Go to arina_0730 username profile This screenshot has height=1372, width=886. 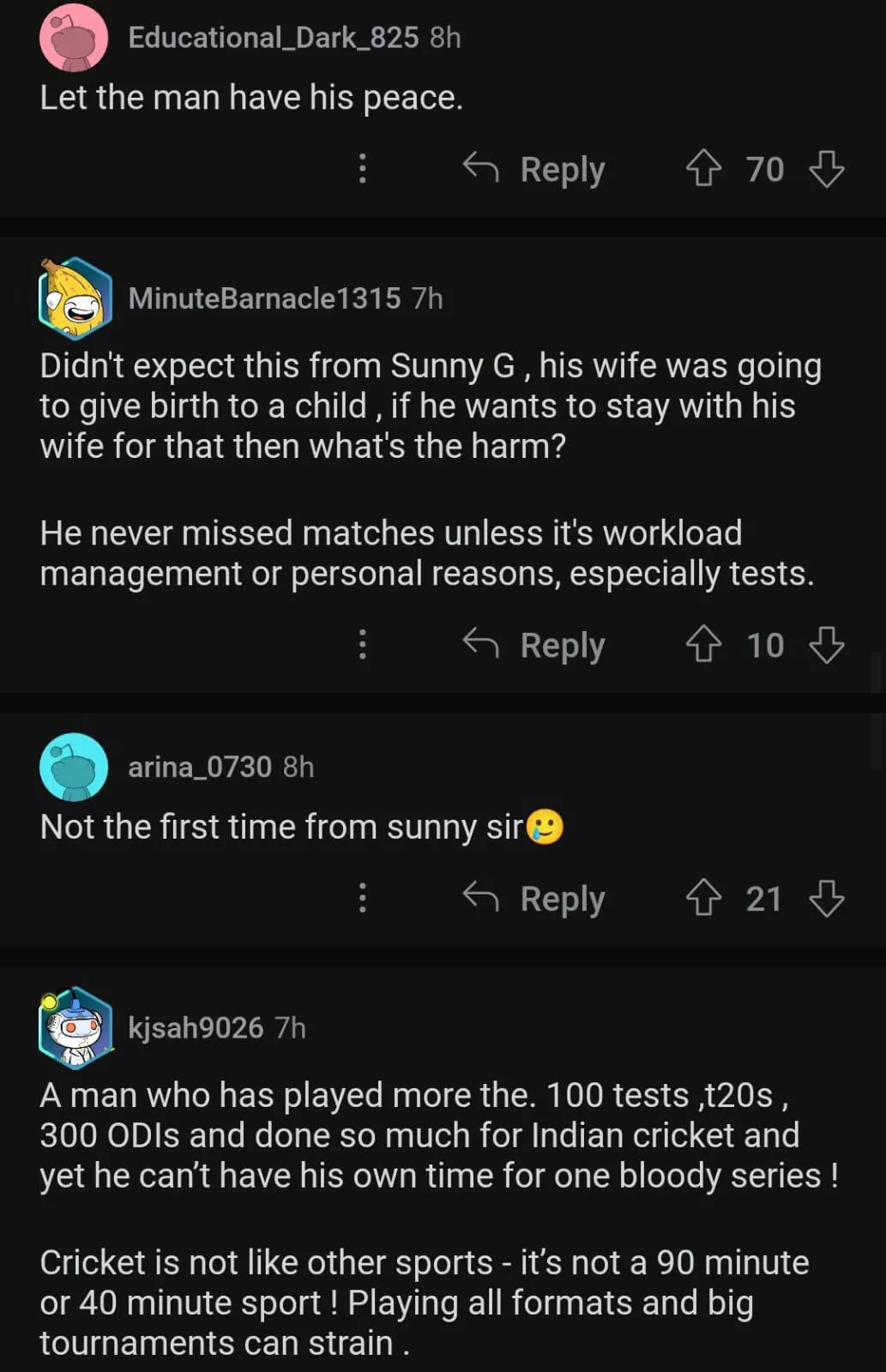click(x=200, y=767)
